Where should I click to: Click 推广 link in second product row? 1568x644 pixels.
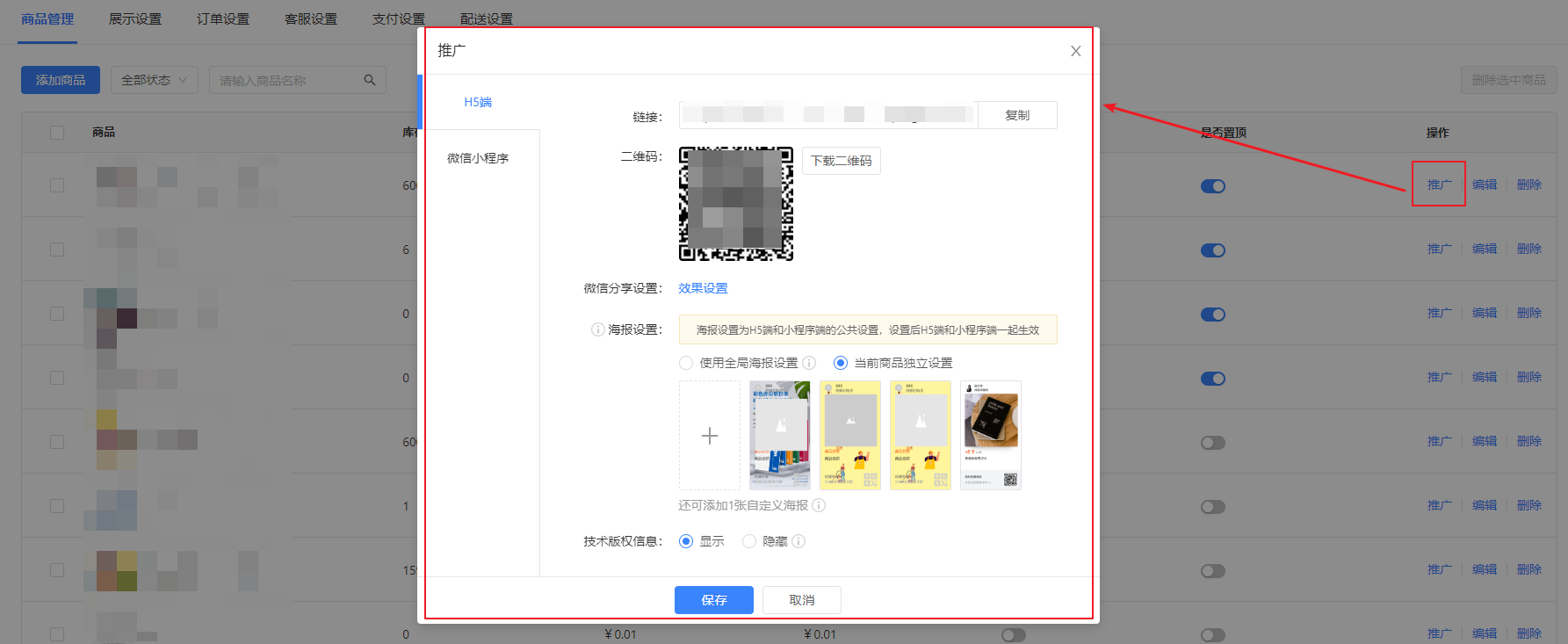tap(1439, 249)
